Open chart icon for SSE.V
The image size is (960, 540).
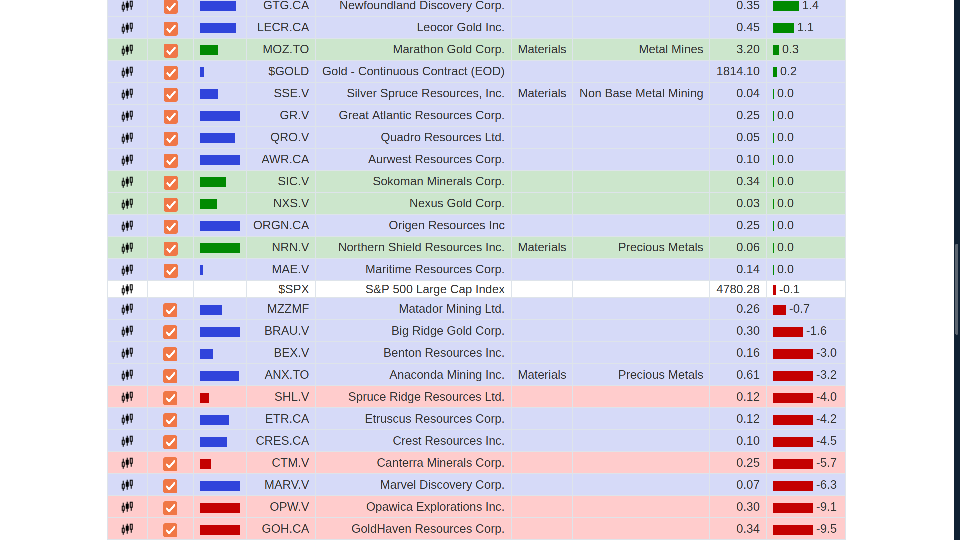(127, 94)
